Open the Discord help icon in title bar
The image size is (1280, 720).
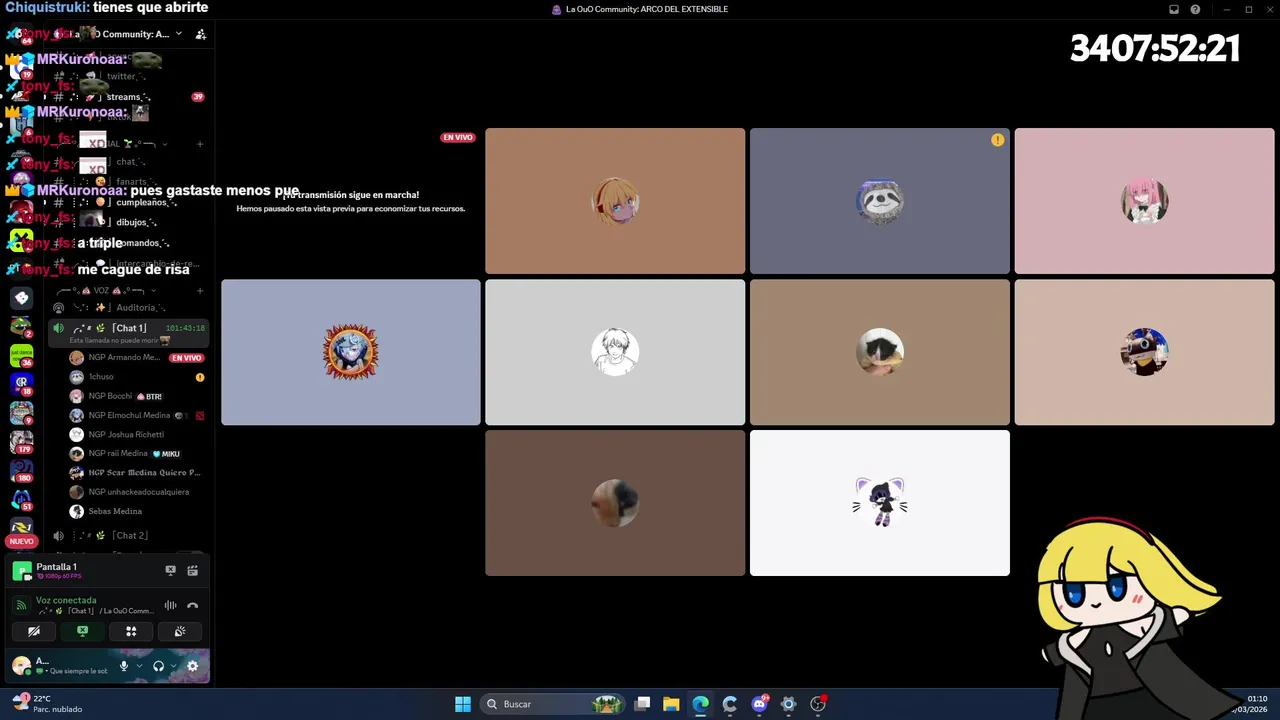click(x=1195, y=9)
